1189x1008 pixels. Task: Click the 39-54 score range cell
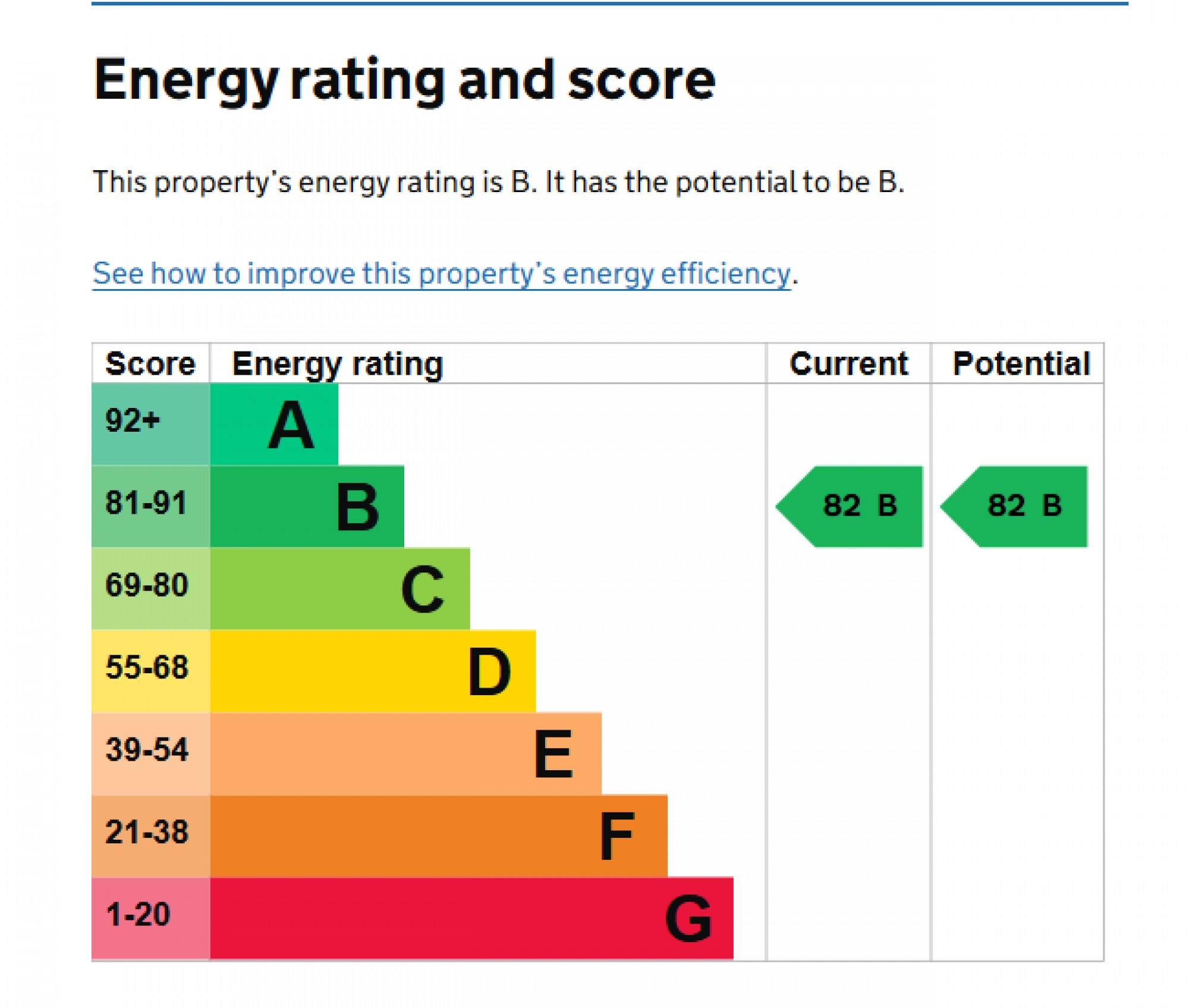coord(150,753)
